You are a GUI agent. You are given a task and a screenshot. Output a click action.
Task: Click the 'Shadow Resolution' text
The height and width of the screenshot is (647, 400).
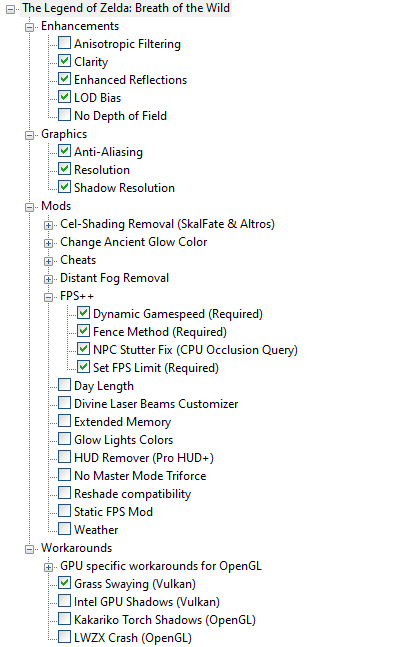(x=124, y=188)
